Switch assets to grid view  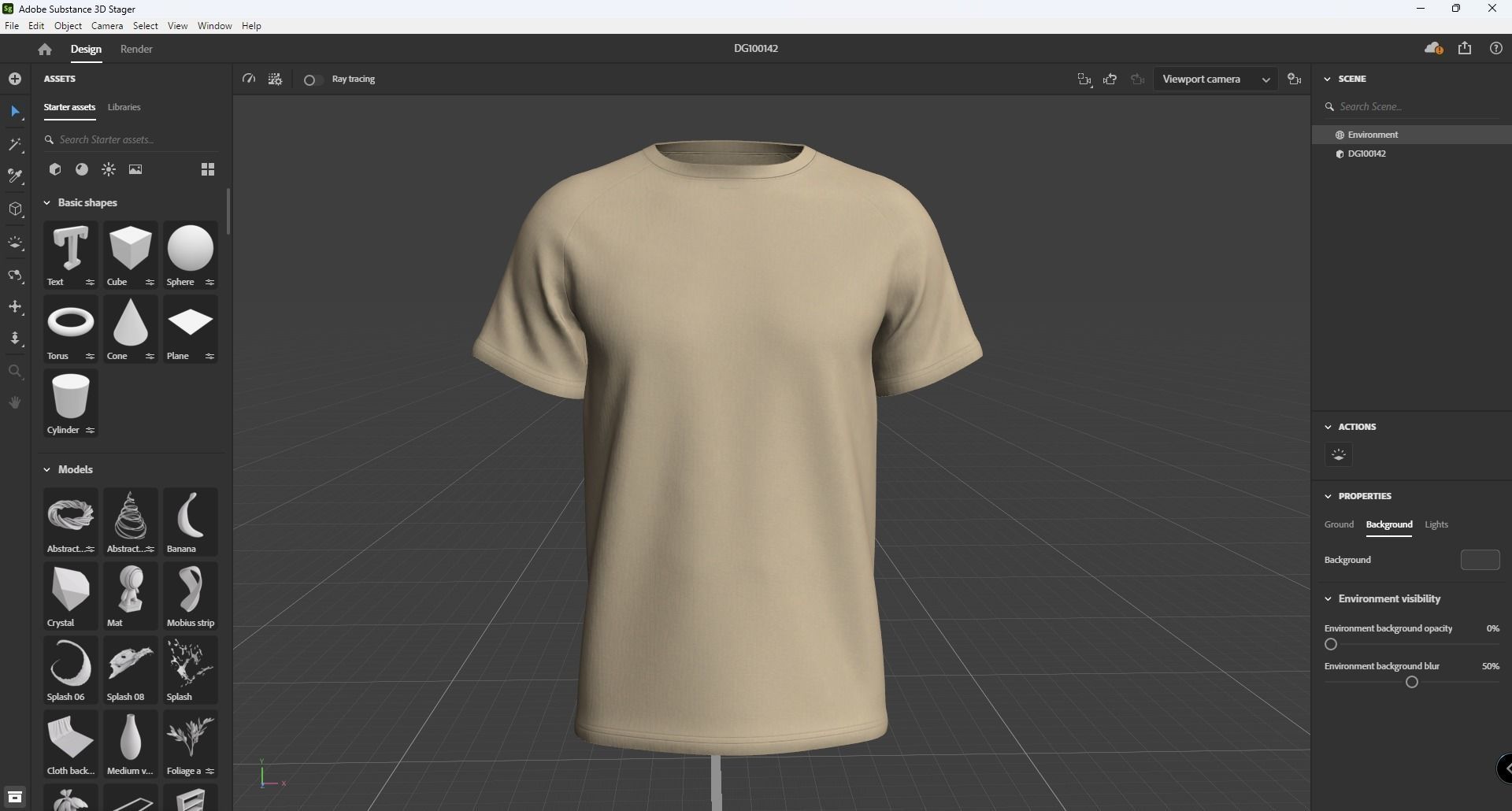coord(208,169)
